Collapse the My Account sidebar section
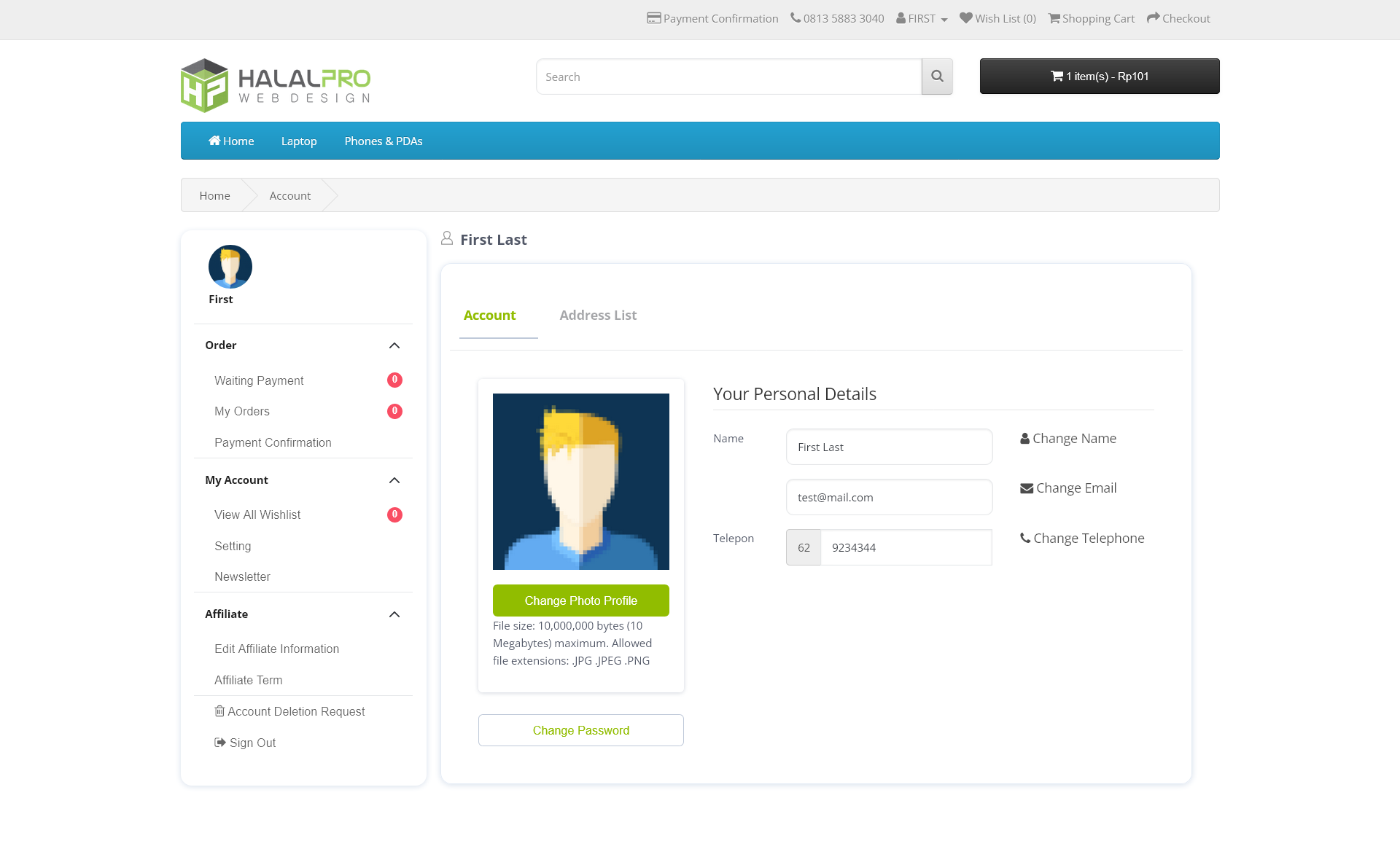The width and height of the screenshot is (1400, 849). [394, 480]
